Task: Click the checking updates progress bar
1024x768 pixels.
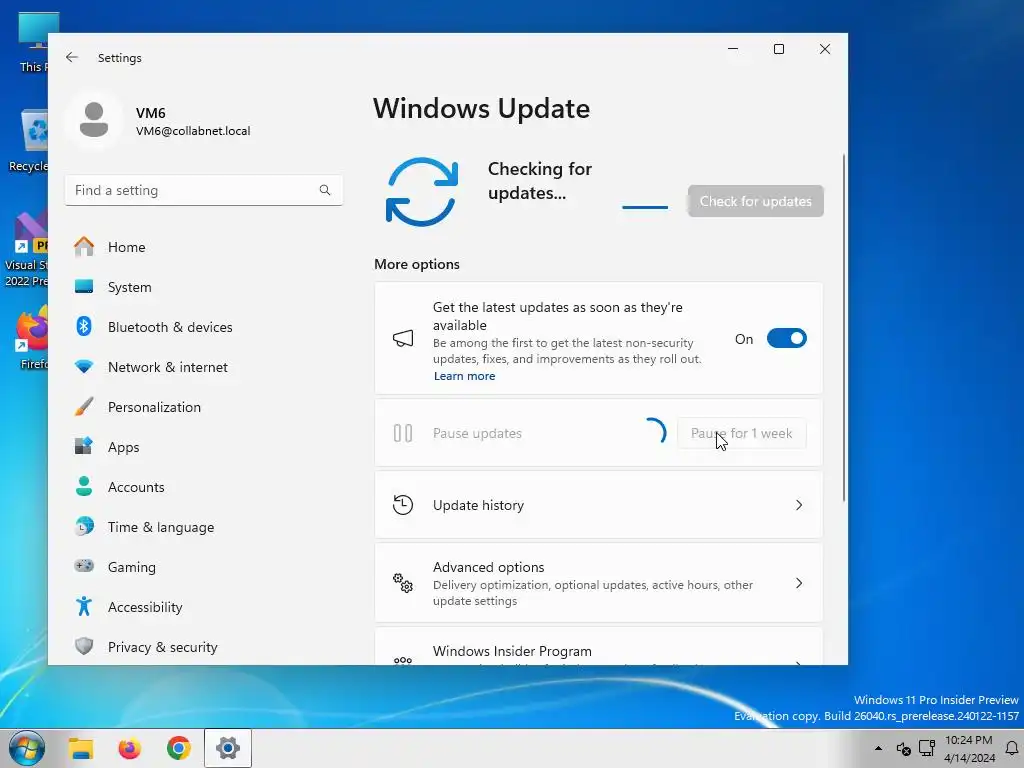Action: (645, 207)
